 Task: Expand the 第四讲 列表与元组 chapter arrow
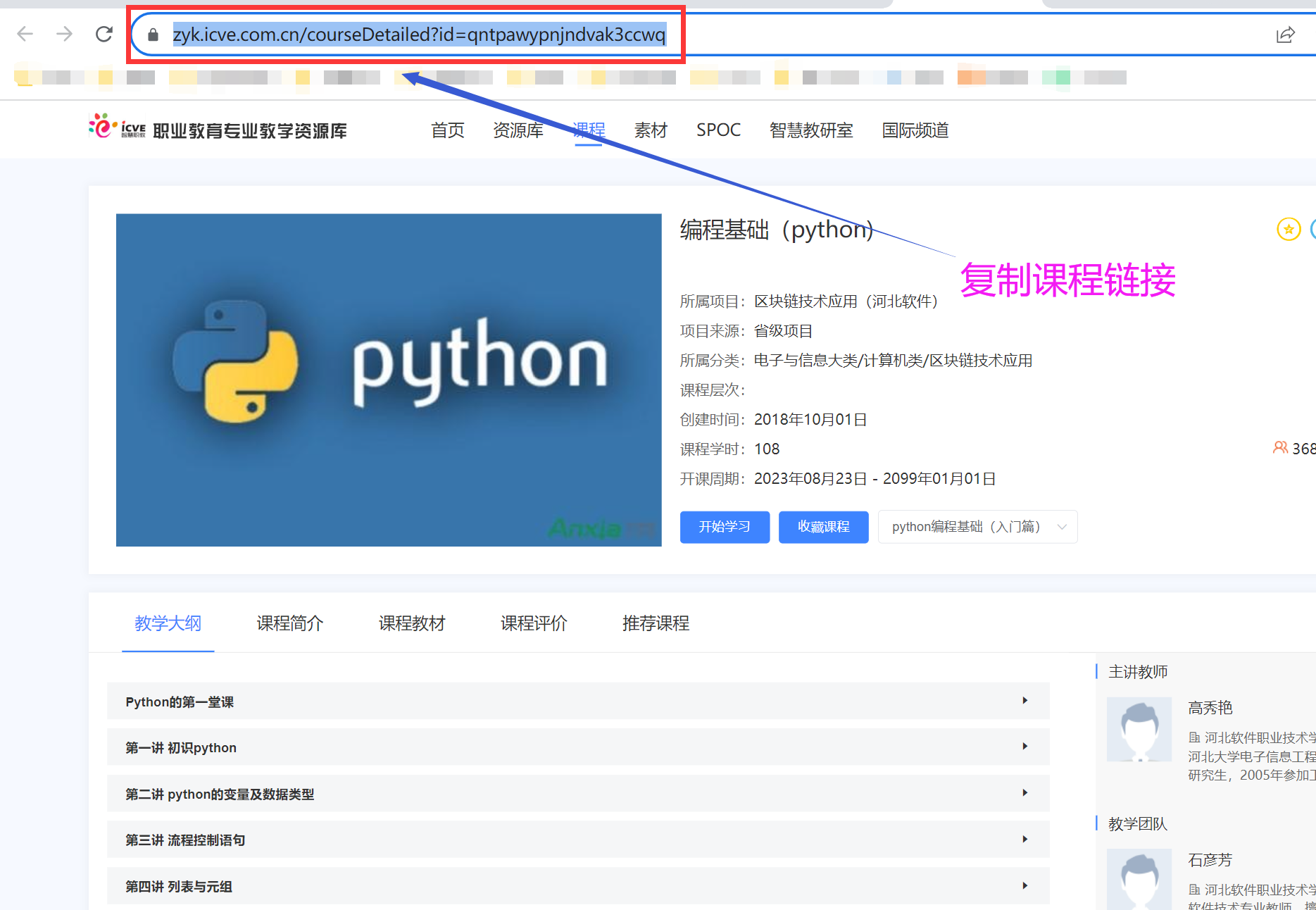pyautogui.click(x=1025, y=886)
